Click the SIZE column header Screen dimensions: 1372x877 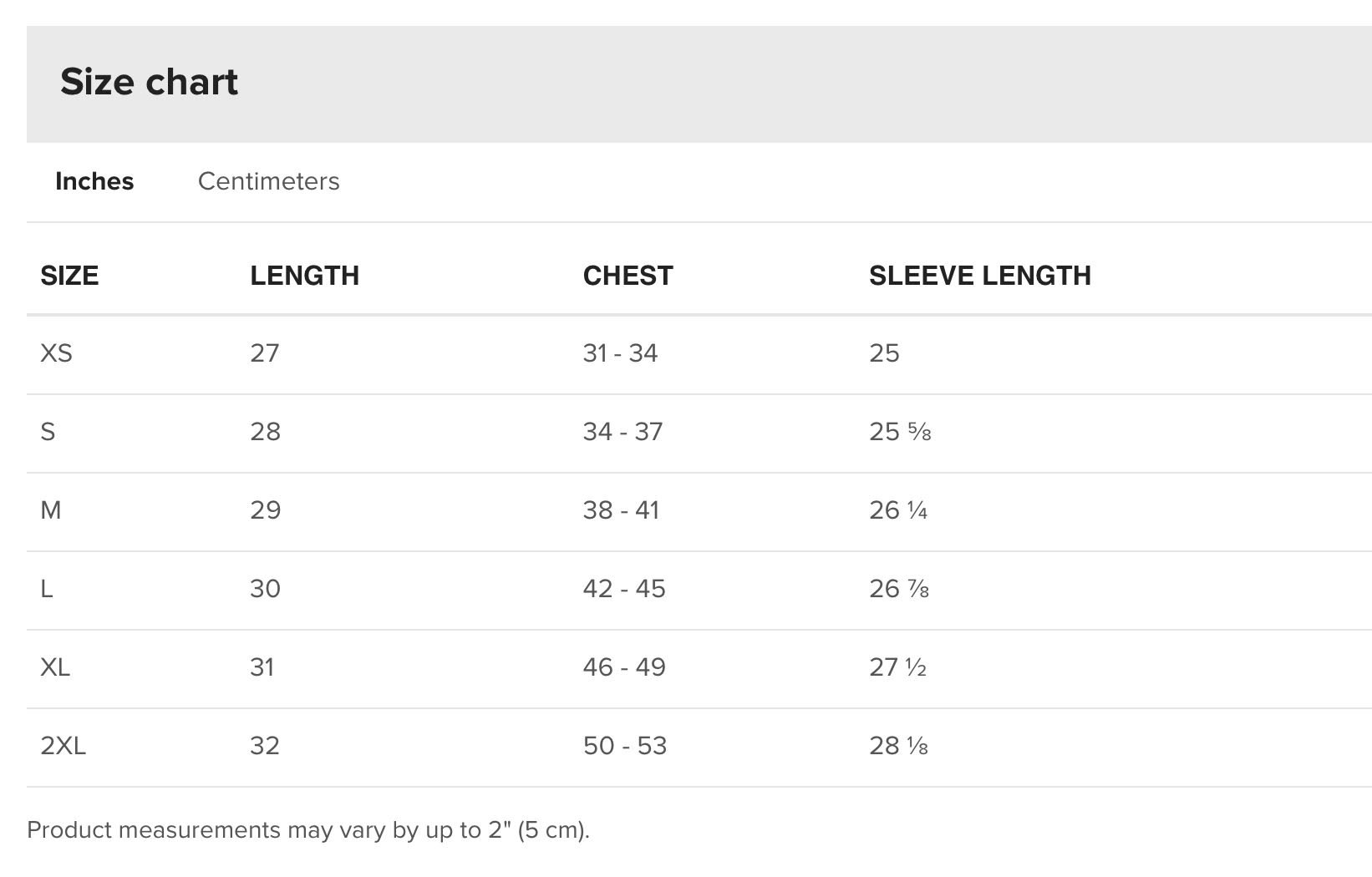click(69, 276)
